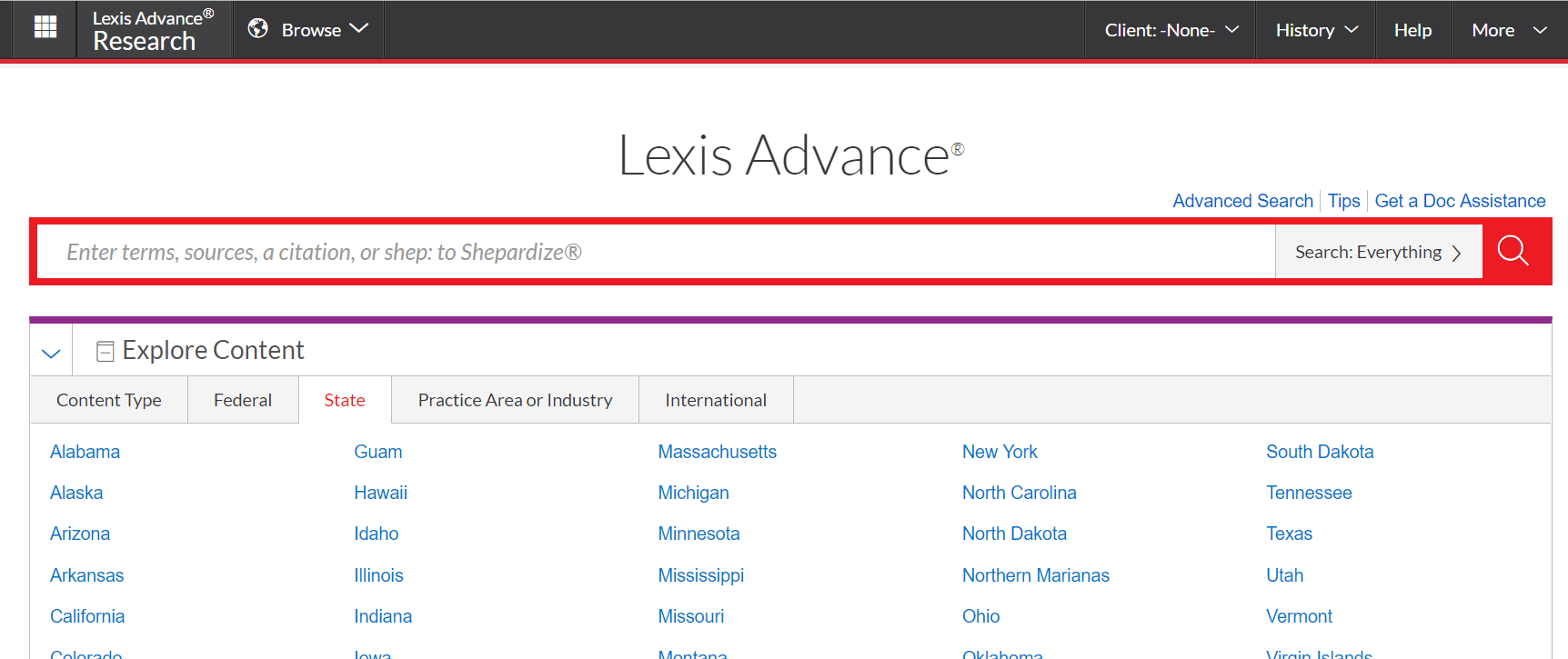
Task: Expand the More menu
Action: 1509,30
